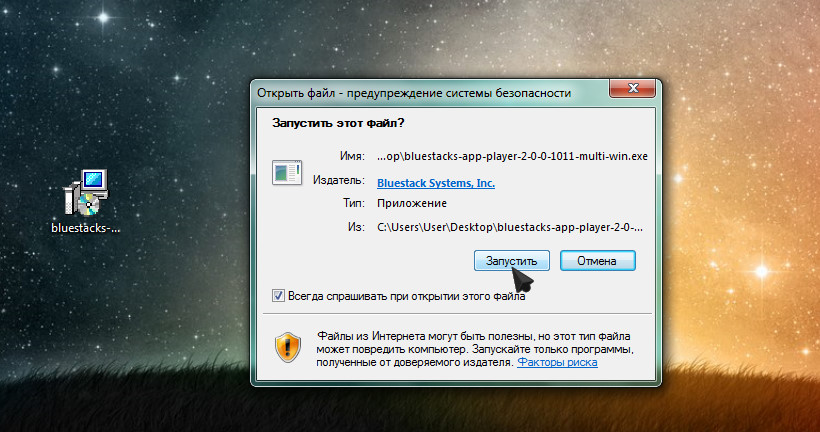Viewport: 820px width, 432px height.
Task: Click the application file icon in dialog
Action: 287,173
